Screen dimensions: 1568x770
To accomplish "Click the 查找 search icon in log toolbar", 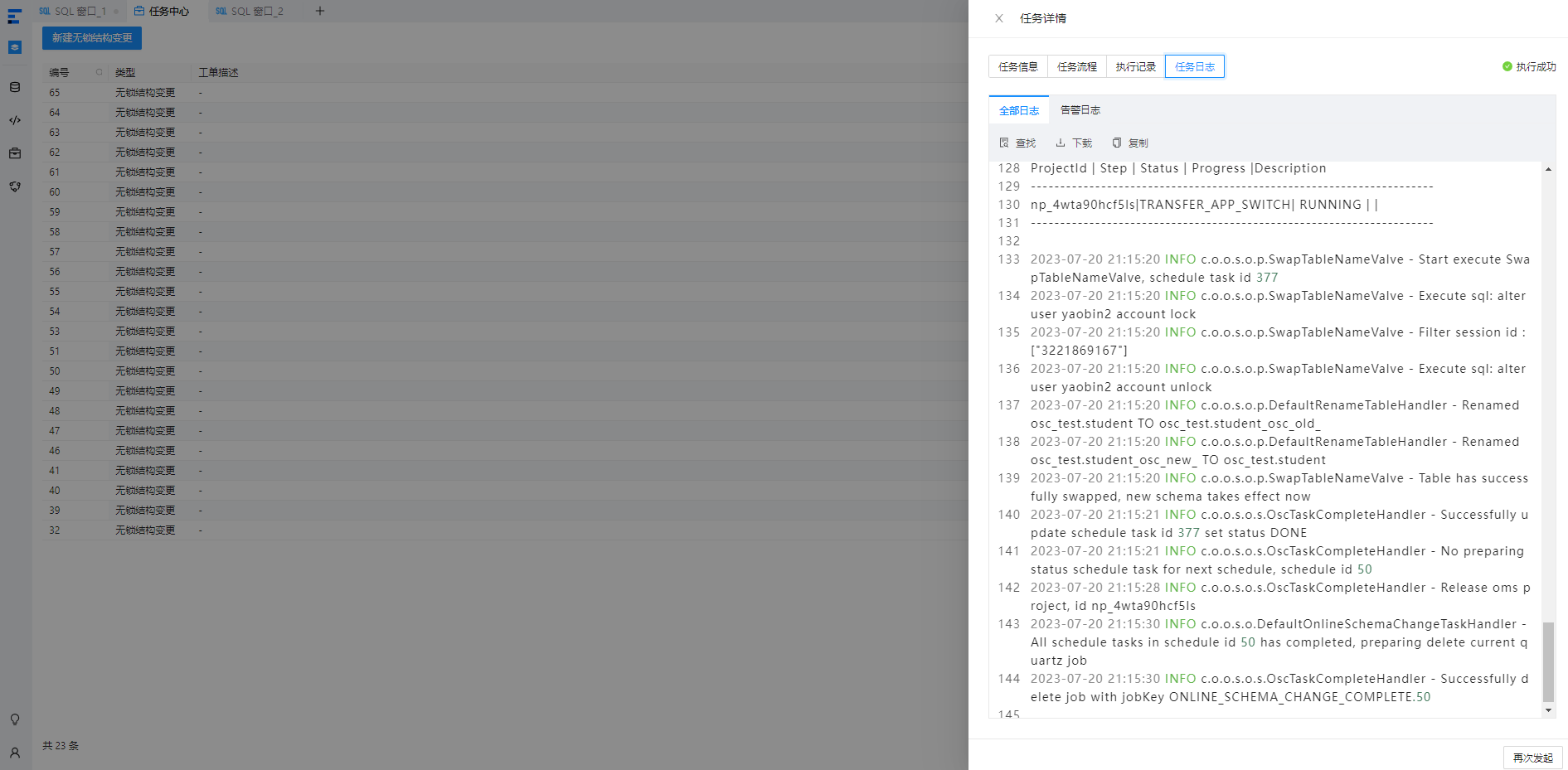I will point(1004,143).
